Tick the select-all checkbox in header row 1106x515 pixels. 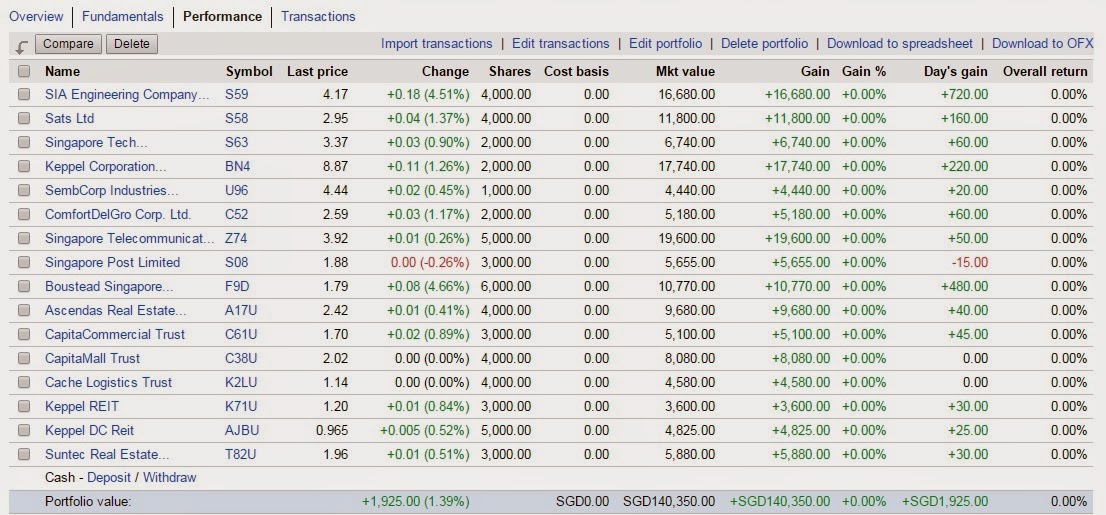click(24, 71)
